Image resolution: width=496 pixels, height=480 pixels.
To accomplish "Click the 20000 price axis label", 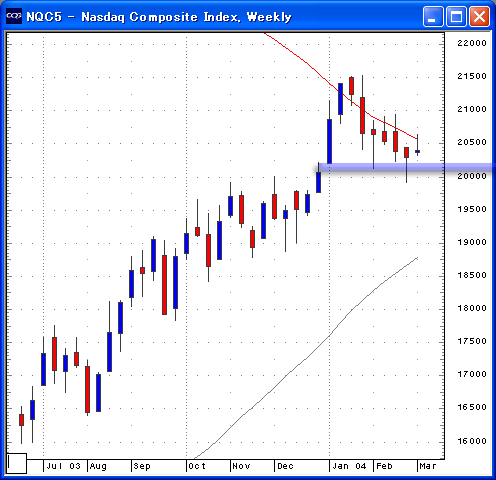I will [472, 176].
